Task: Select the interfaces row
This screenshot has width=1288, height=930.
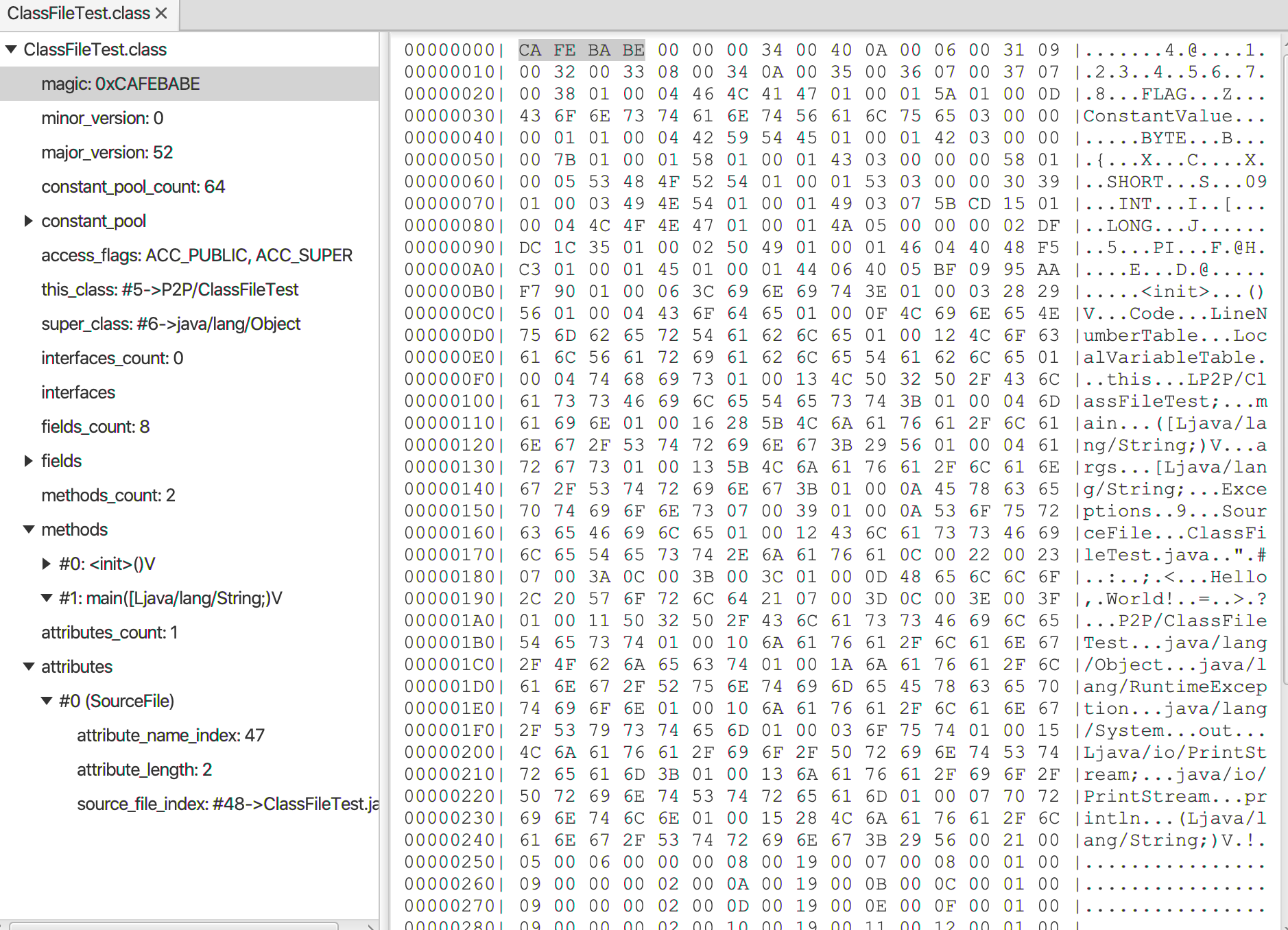Action: [189, 392]
